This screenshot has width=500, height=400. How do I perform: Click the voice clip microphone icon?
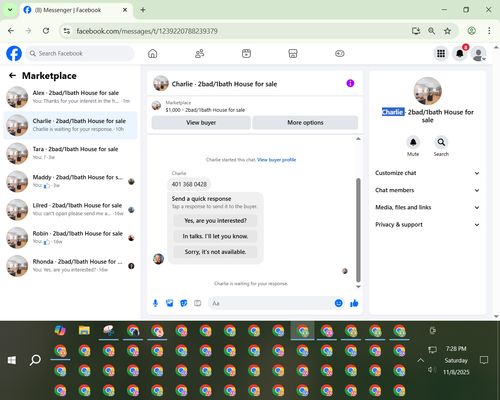coord(155,303)
